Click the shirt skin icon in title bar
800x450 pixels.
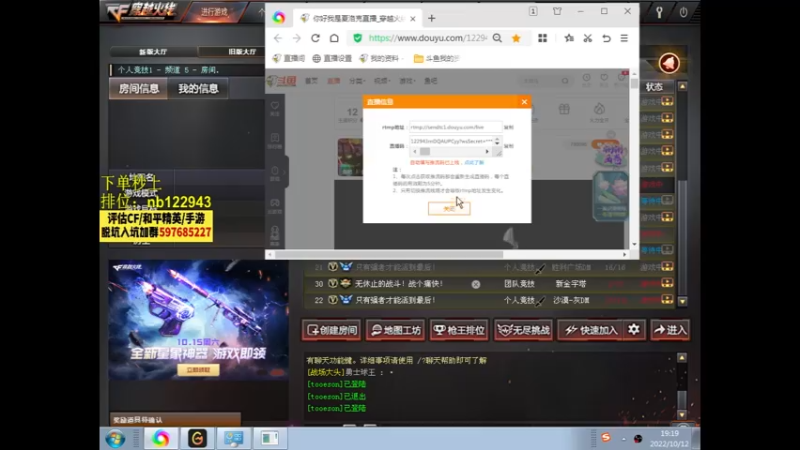(557, 11)
